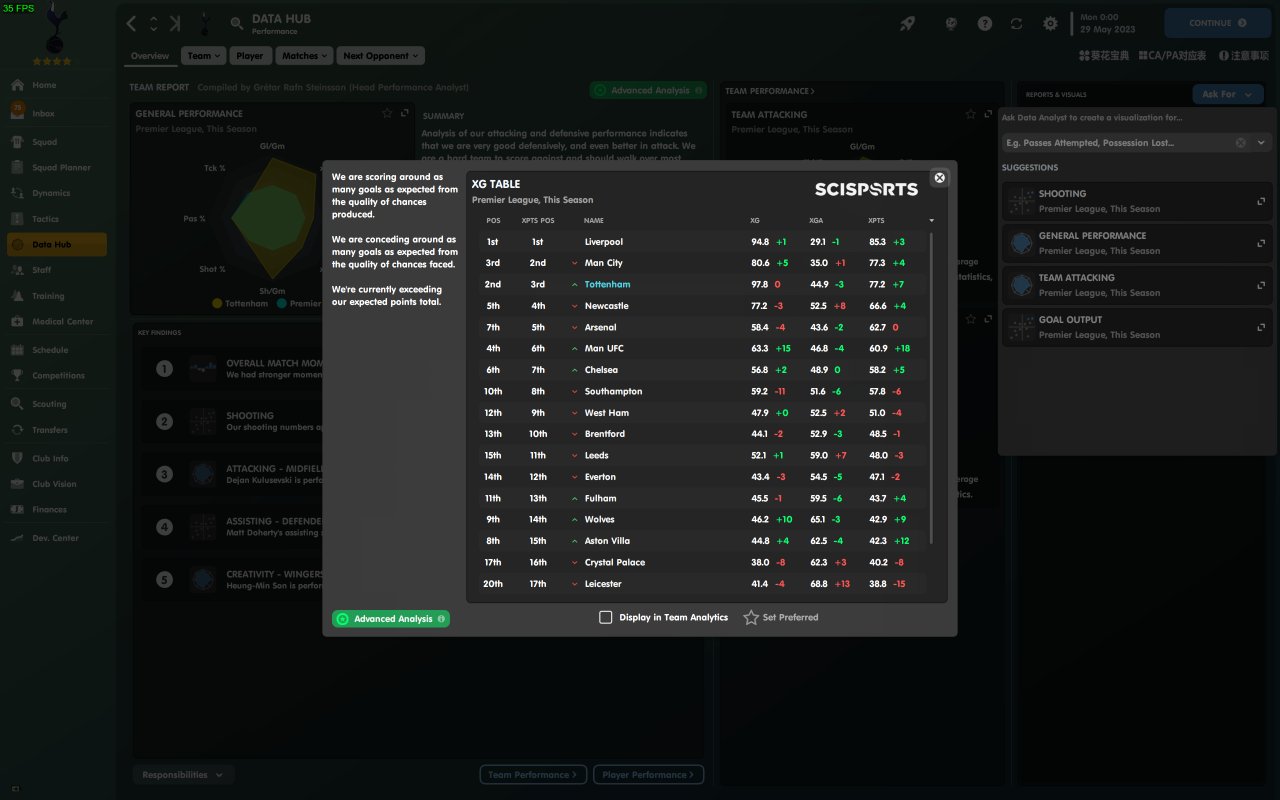Toggle Set Preferred star for XG Table
Viewport: 1280px width, 800px height.
751,617
